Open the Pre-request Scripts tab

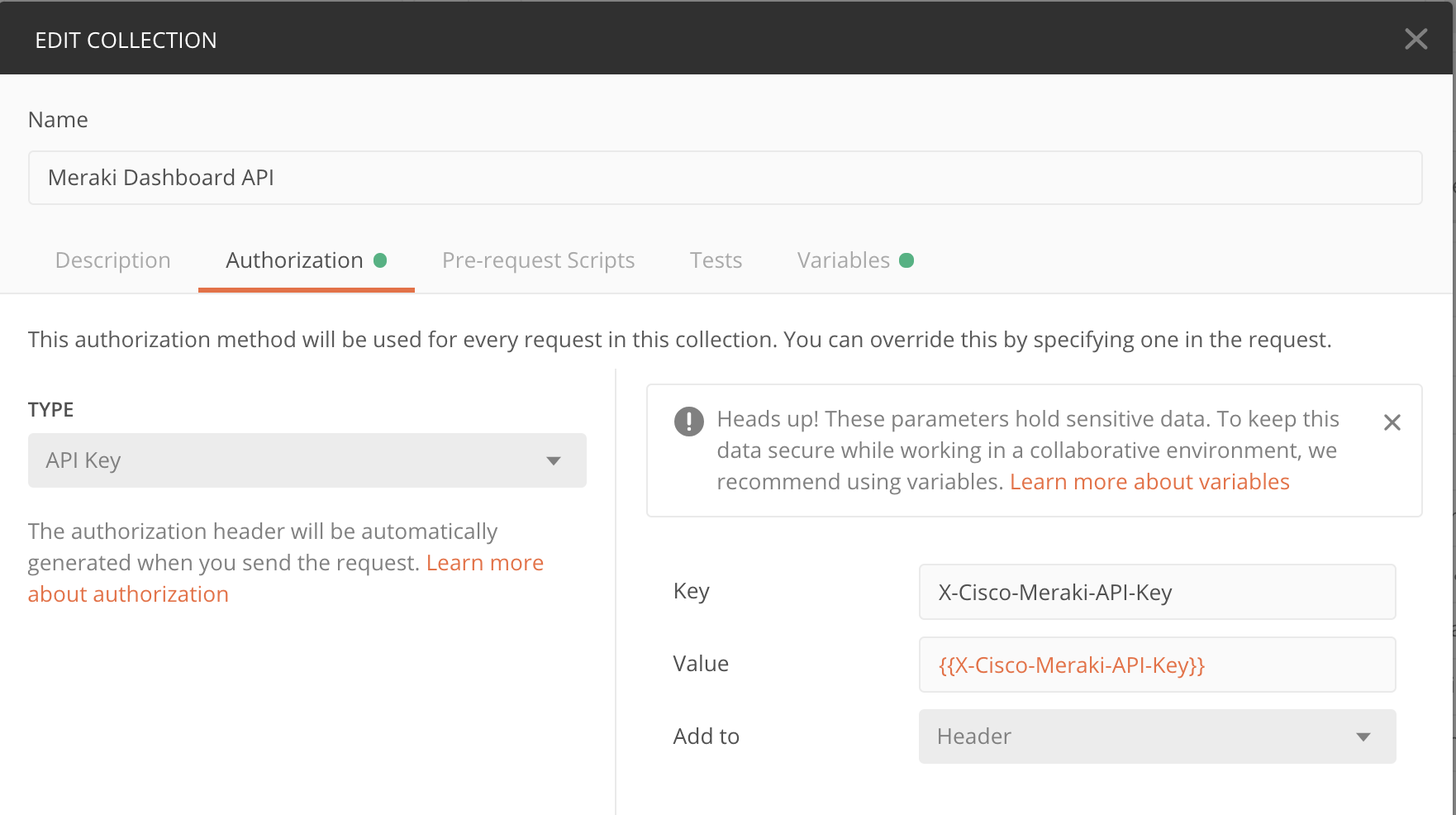(538, 260)
